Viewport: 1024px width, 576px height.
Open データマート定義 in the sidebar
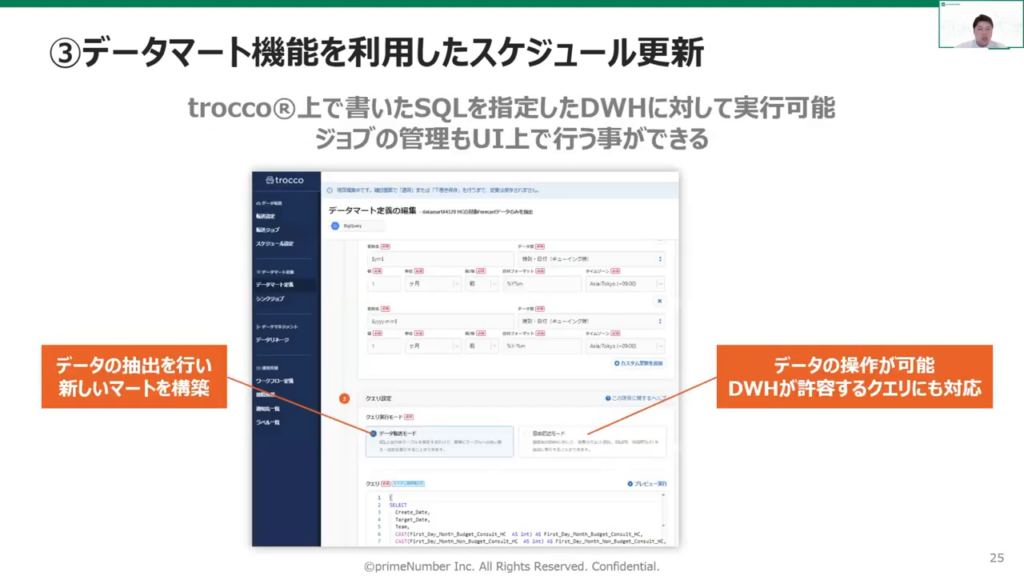[274, 284]
